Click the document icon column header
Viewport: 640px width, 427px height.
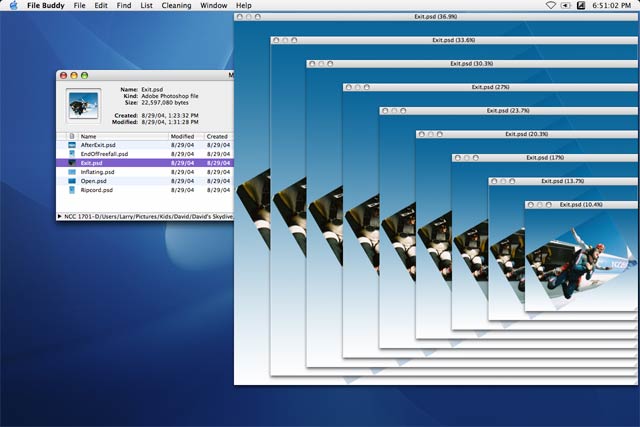click(x=72, y=136)
